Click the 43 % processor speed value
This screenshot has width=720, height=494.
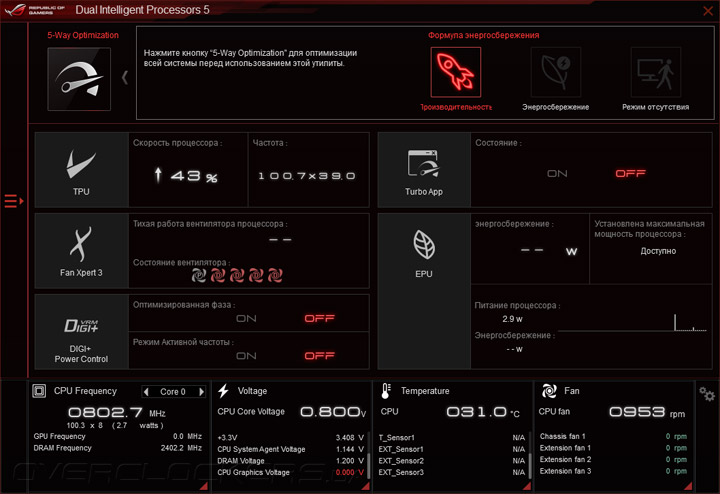click(x=194, y=176)
